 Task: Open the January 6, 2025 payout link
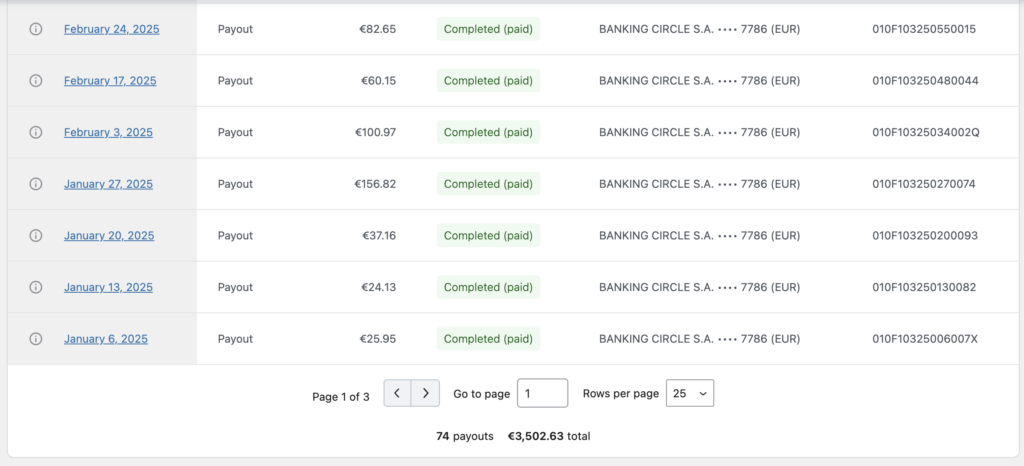pos(105,339)
